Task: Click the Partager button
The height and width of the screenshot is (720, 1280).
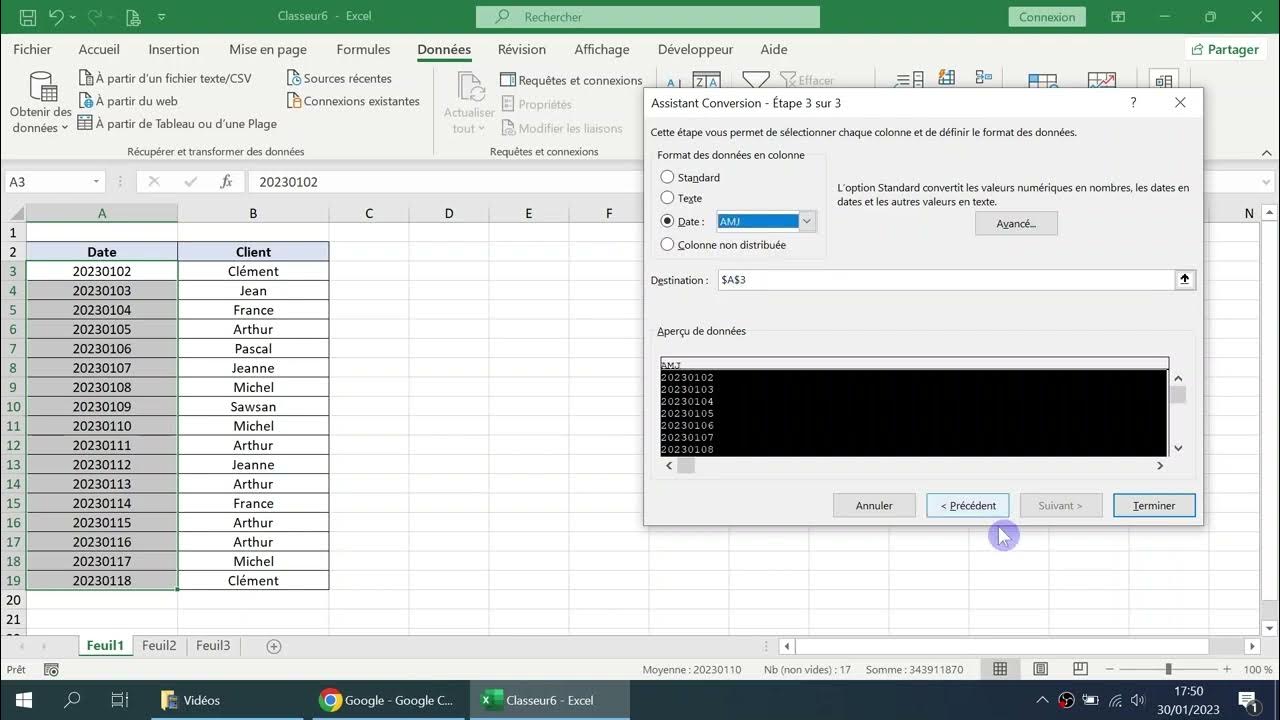Action: tap(1225, 49)
